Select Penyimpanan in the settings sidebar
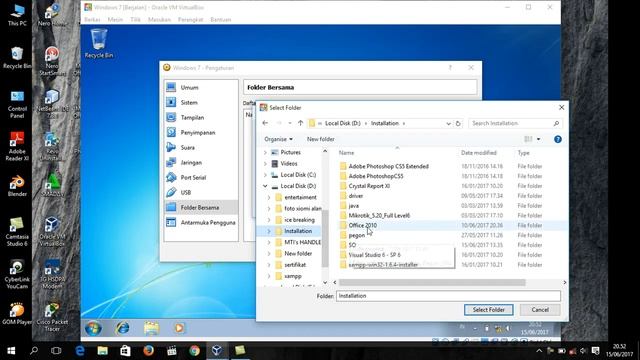The height and width of the screenshot is (360, 640). (x=201, y=133)
